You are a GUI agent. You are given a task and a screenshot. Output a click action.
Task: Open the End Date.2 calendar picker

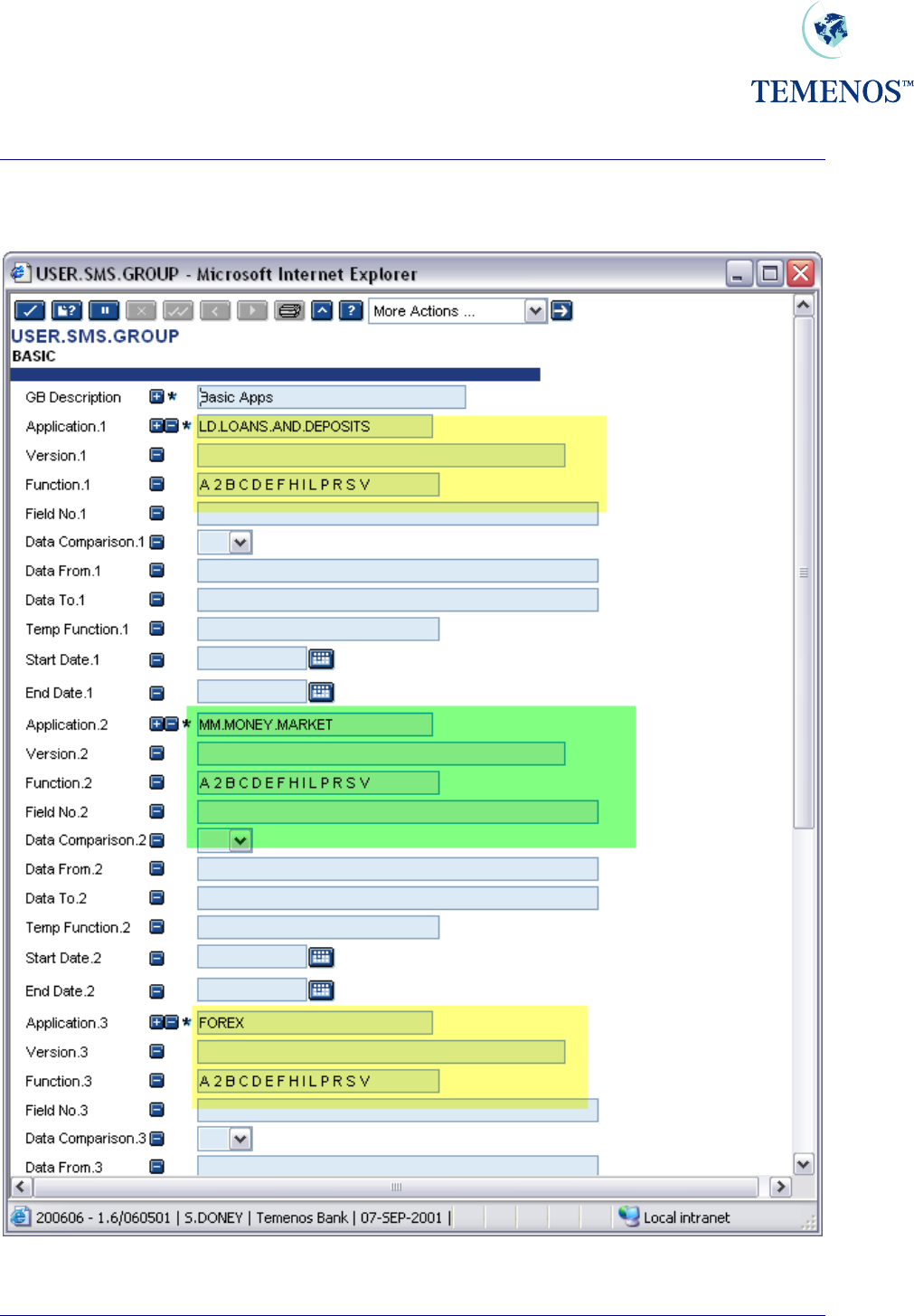tap(322, 990)
